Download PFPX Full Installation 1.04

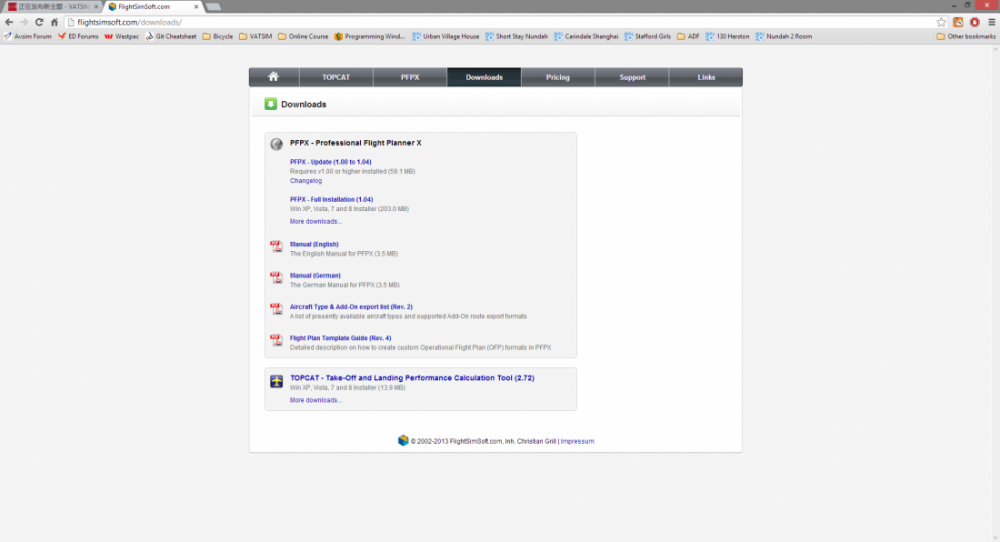332,200
